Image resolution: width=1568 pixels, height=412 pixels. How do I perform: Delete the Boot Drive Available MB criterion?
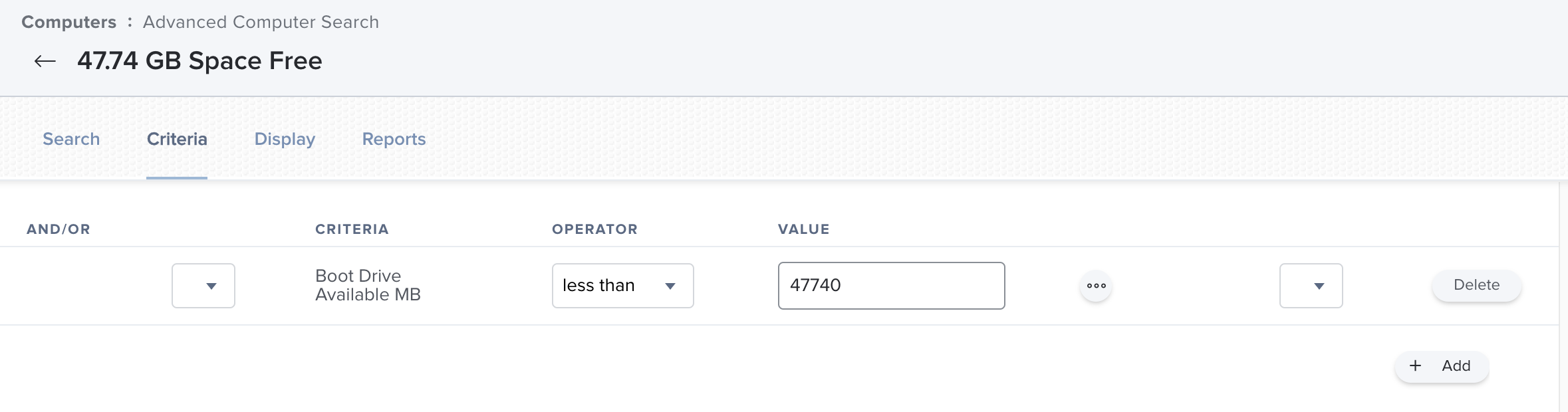1476,285
